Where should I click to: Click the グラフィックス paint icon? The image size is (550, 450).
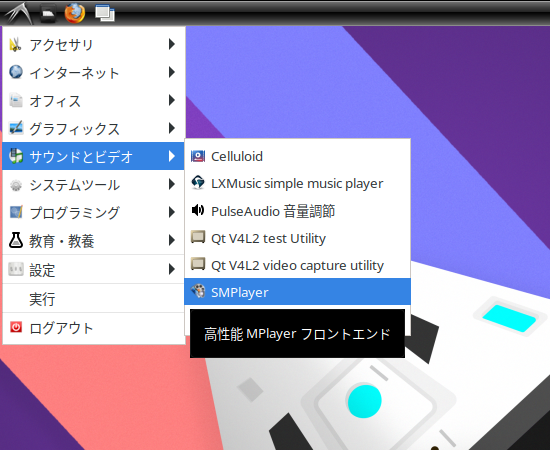pos(16,128)
